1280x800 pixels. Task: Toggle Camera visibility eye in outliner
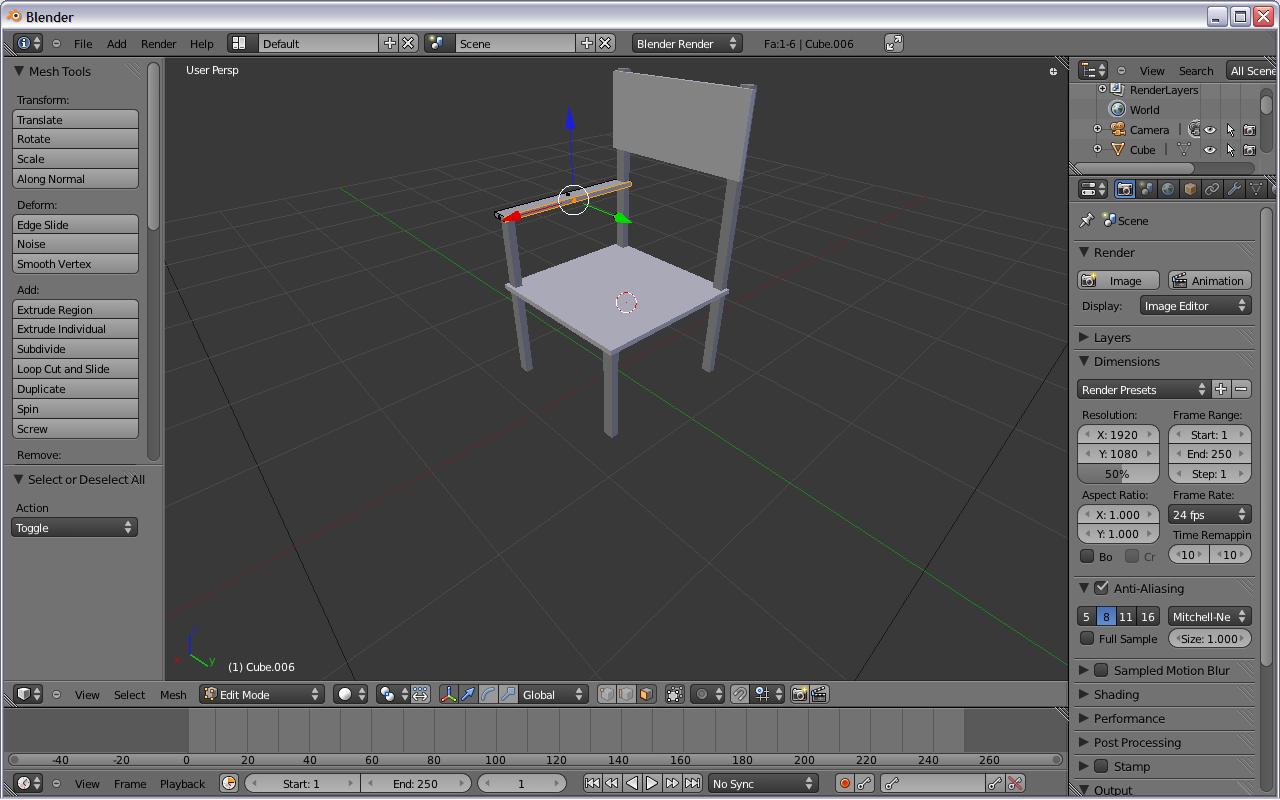pyautogui.click(x=1210, y=130)
